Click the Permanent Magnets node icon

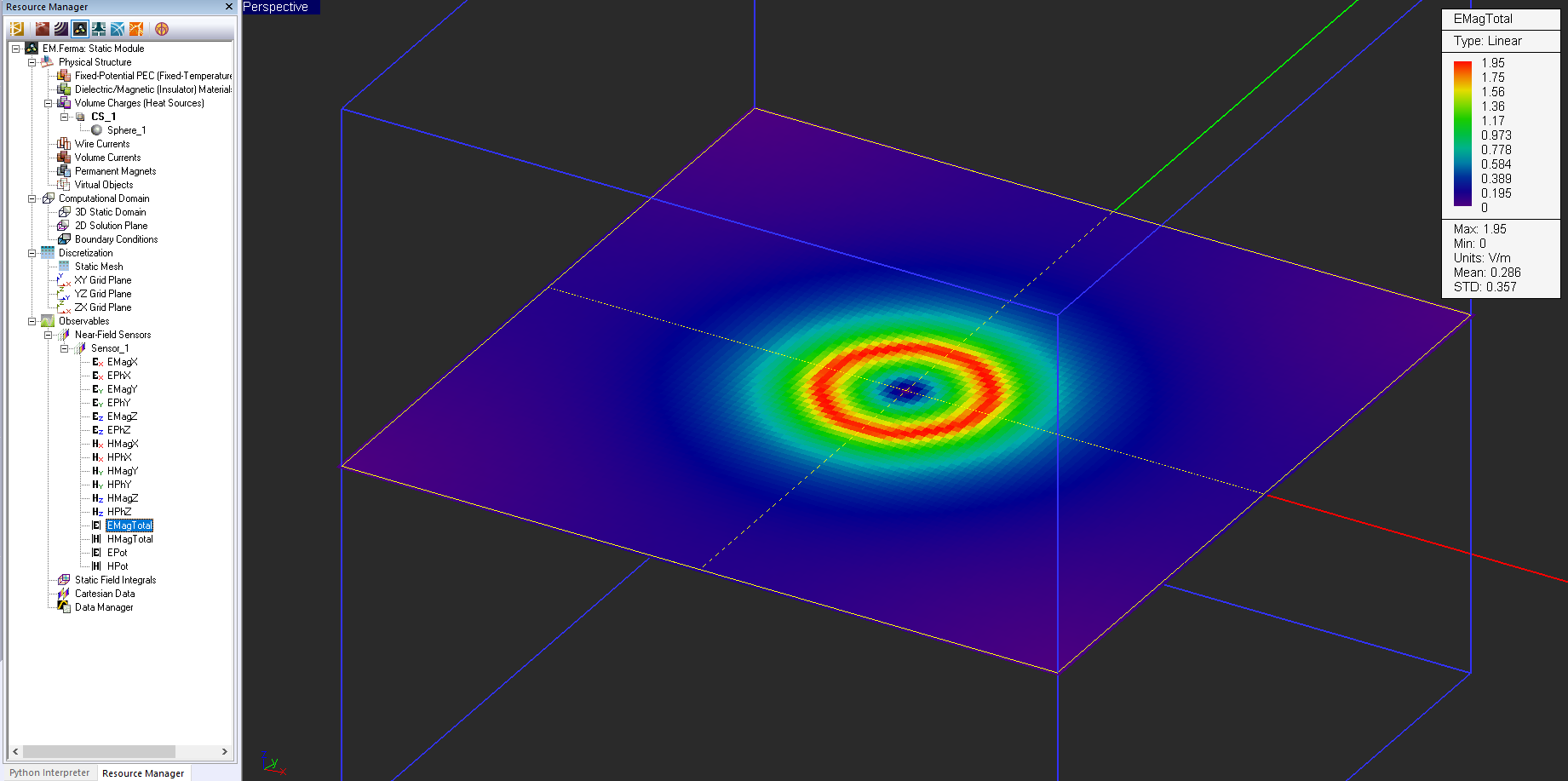click(x=64, y=171)
